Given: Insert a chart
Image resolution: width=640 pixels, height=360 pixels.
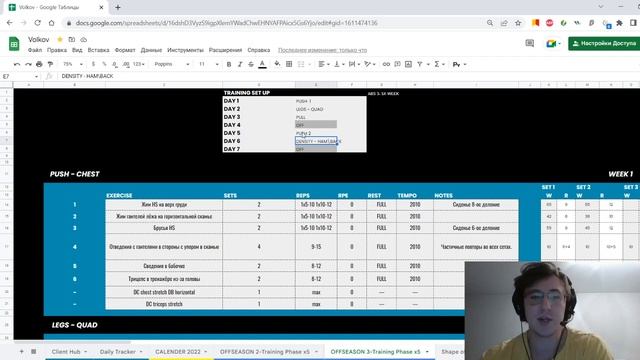Looking at the screenshot, I should (x=408, y=64).
